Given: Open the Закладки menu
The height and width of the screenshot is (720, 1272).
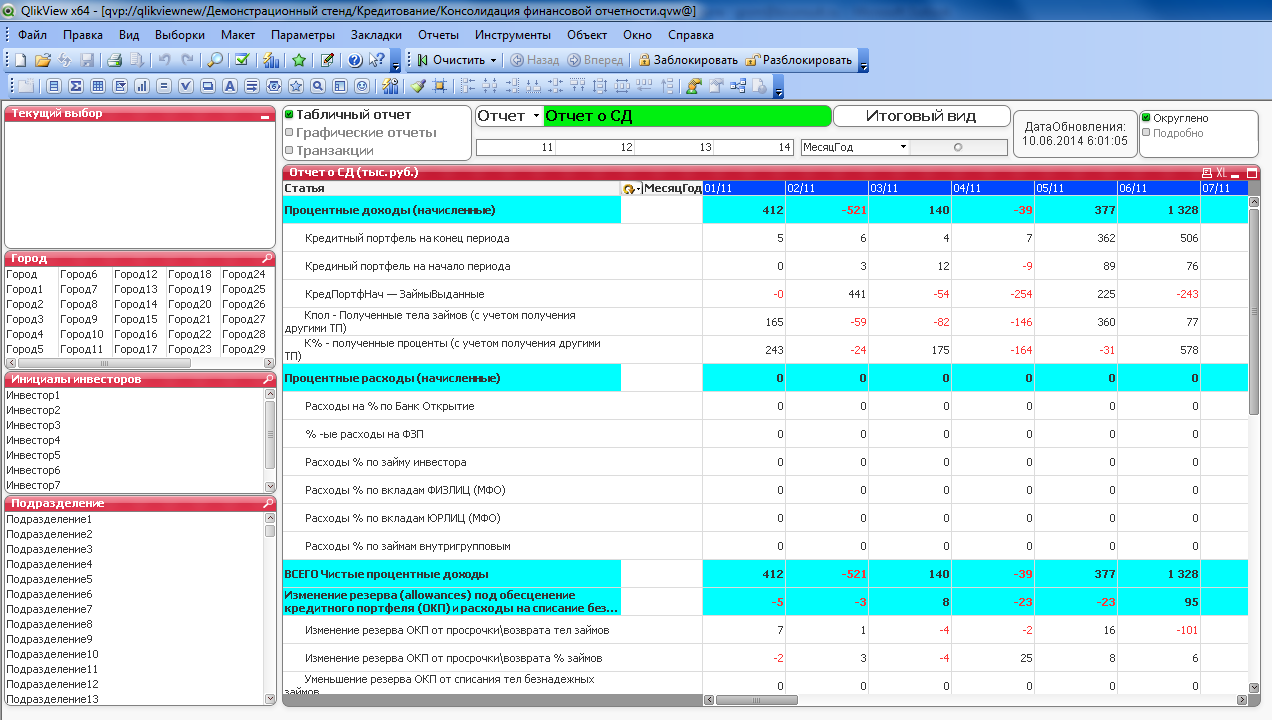Looking at the screenshot, I should (376, 34).
